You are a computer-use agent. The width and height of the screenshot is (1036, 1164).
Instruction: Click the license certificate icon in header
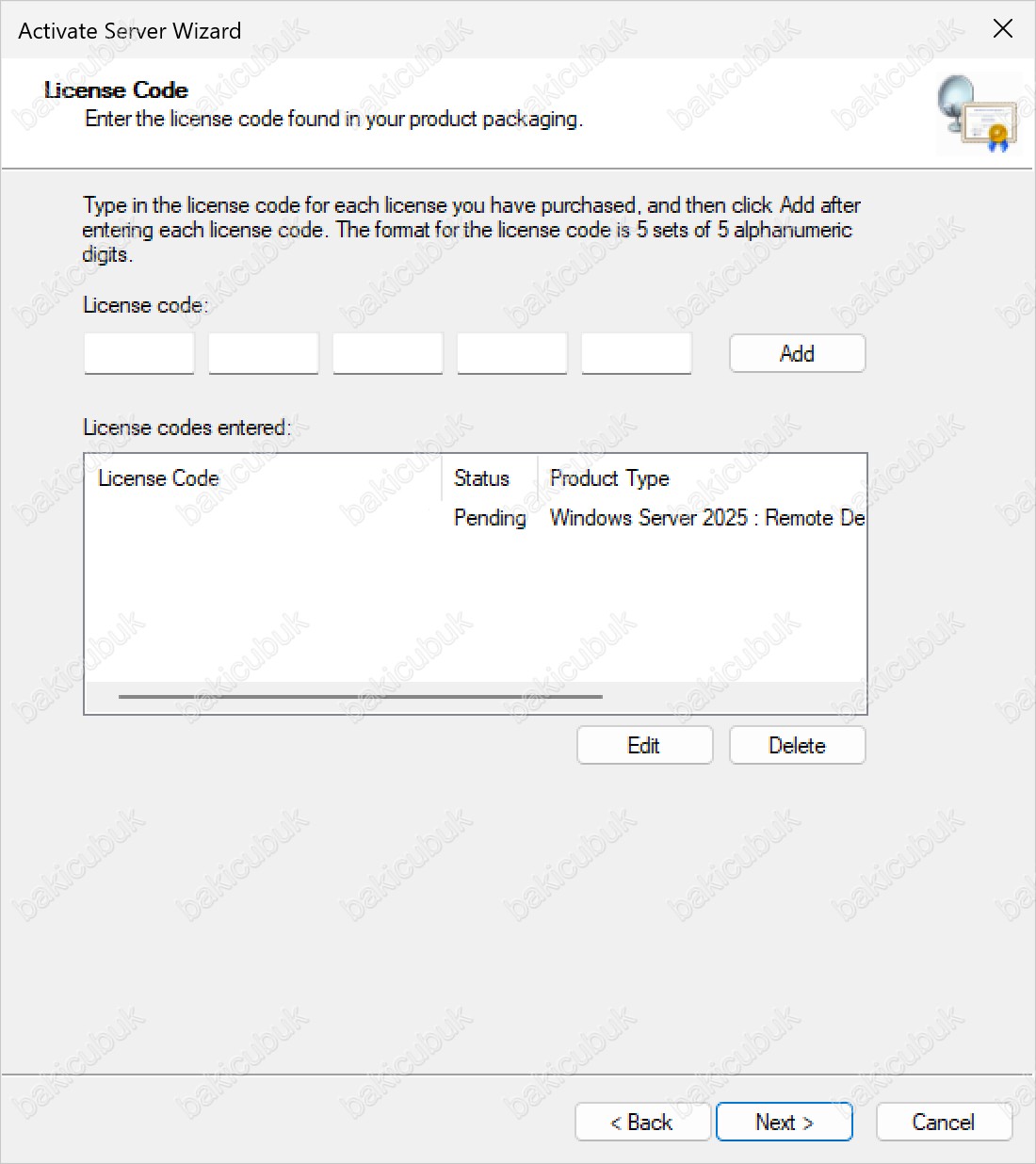pos(978,113)
